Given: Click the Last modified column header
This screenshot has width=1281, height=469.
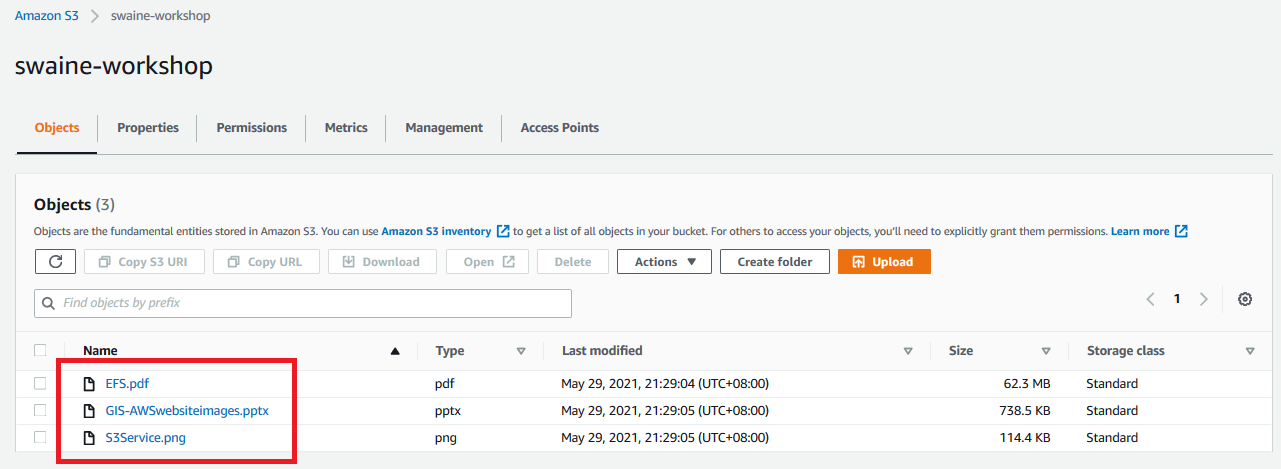Looking at the screenshot, I should tap(602, 351).
